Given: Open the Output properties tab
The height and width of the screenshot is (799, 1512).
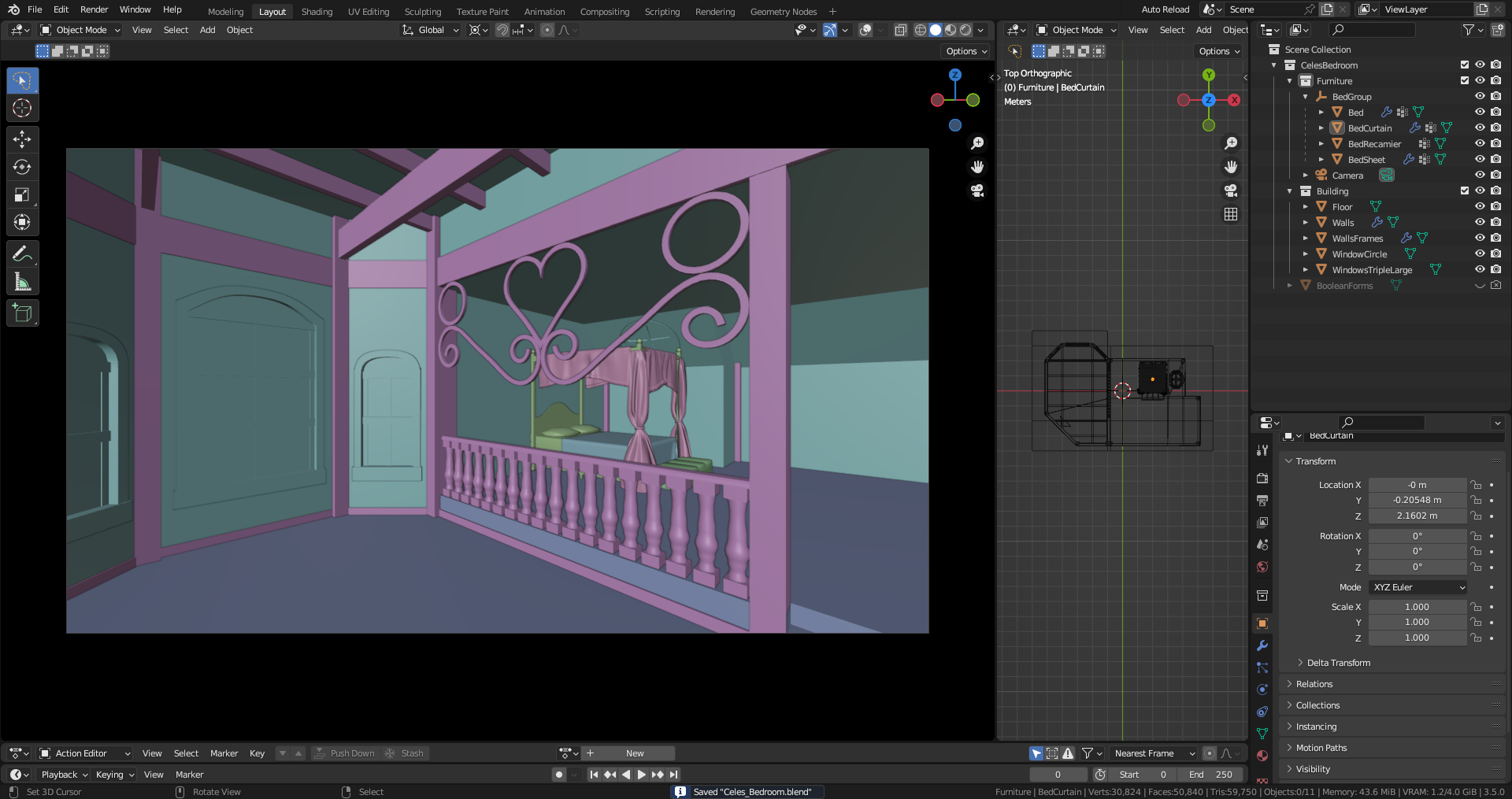Looking at the screenshot, I should (x=1262, y=500).
